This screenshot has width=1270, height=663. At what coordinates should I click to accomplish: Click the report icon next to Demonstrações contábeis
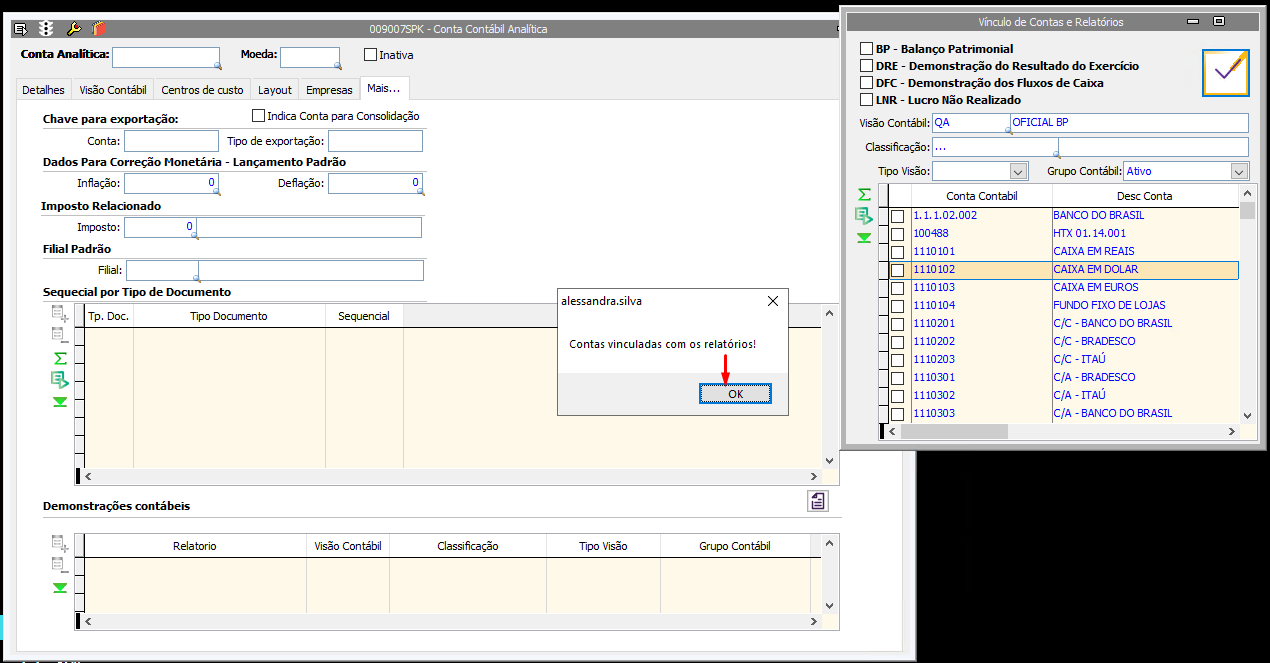pos(818,501)
